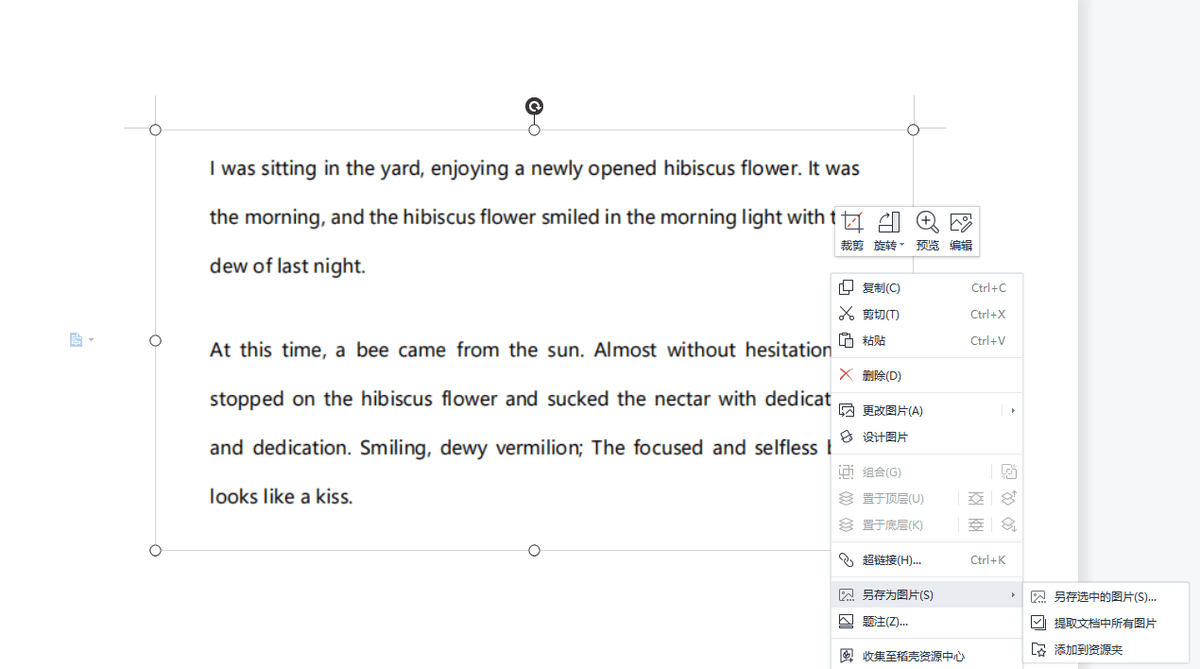This screenshot has width=1200, height=669.
Task: Select the crop (裁剪) tool
Action: [x=852, y=231]
